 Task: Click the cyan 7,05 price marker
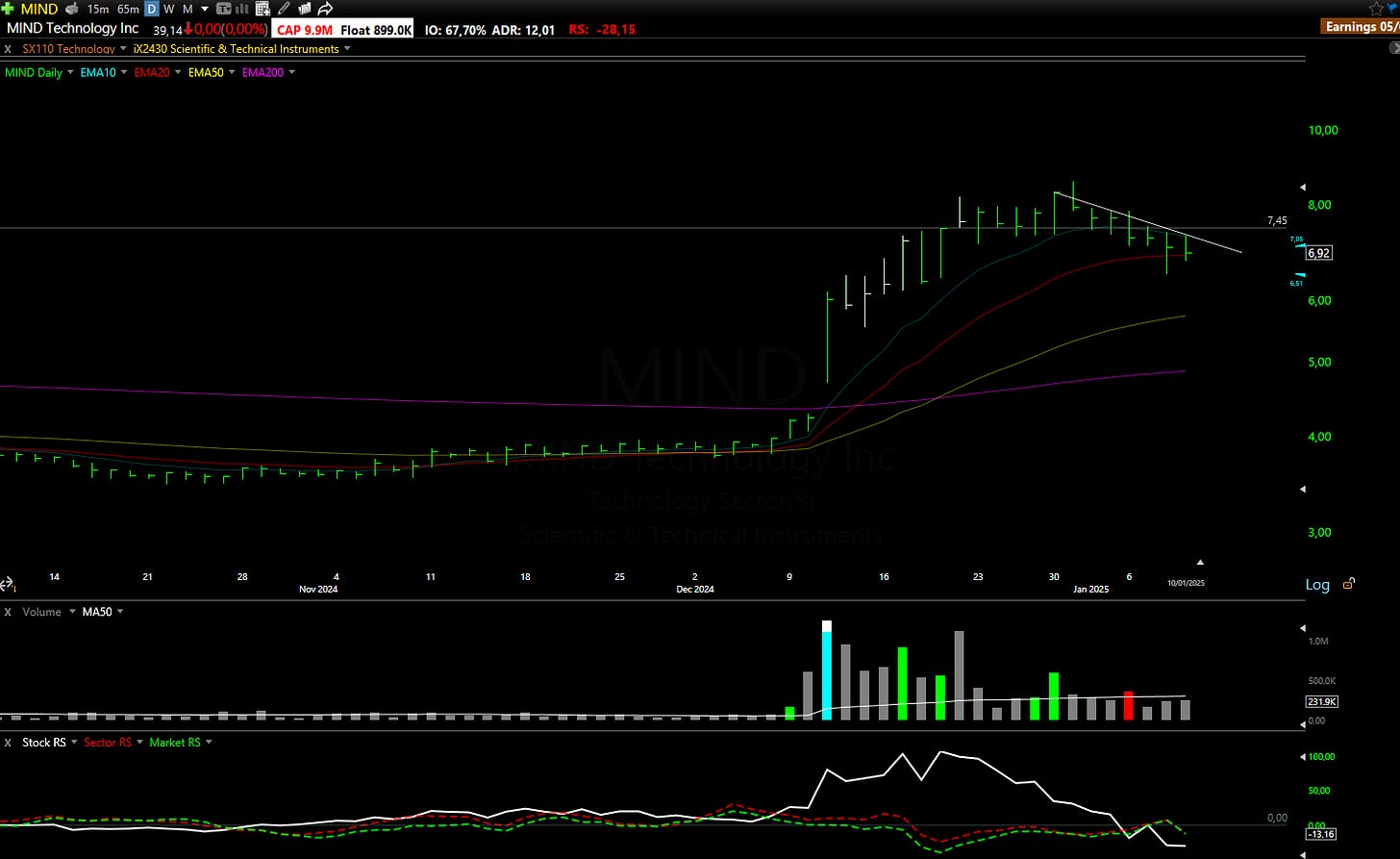click(1296, 240)
